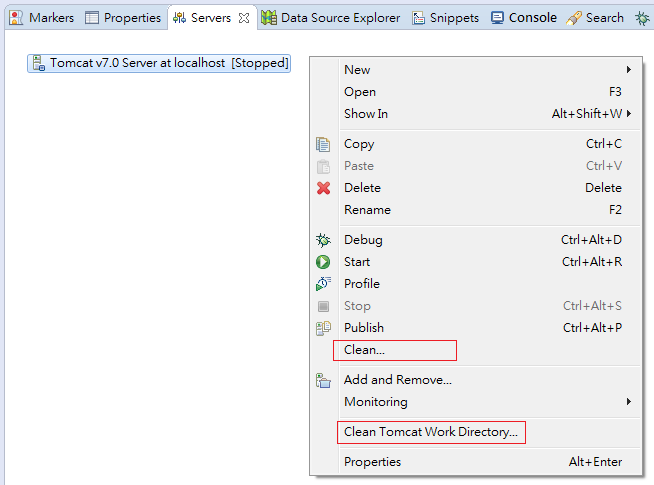Choose Clean... from the context menu
Screen dimensions: 654x485
pos(365,350)
